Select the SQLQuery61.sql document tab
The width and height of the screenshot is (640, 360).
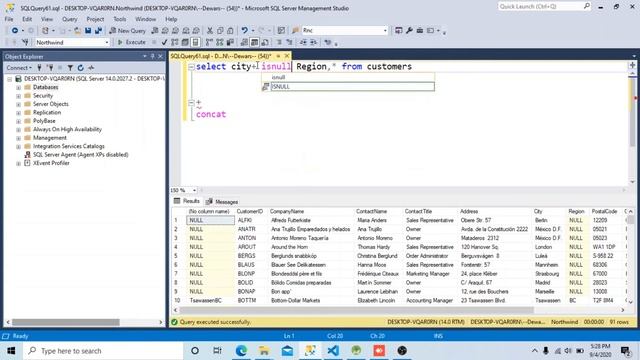coord(221,56)
